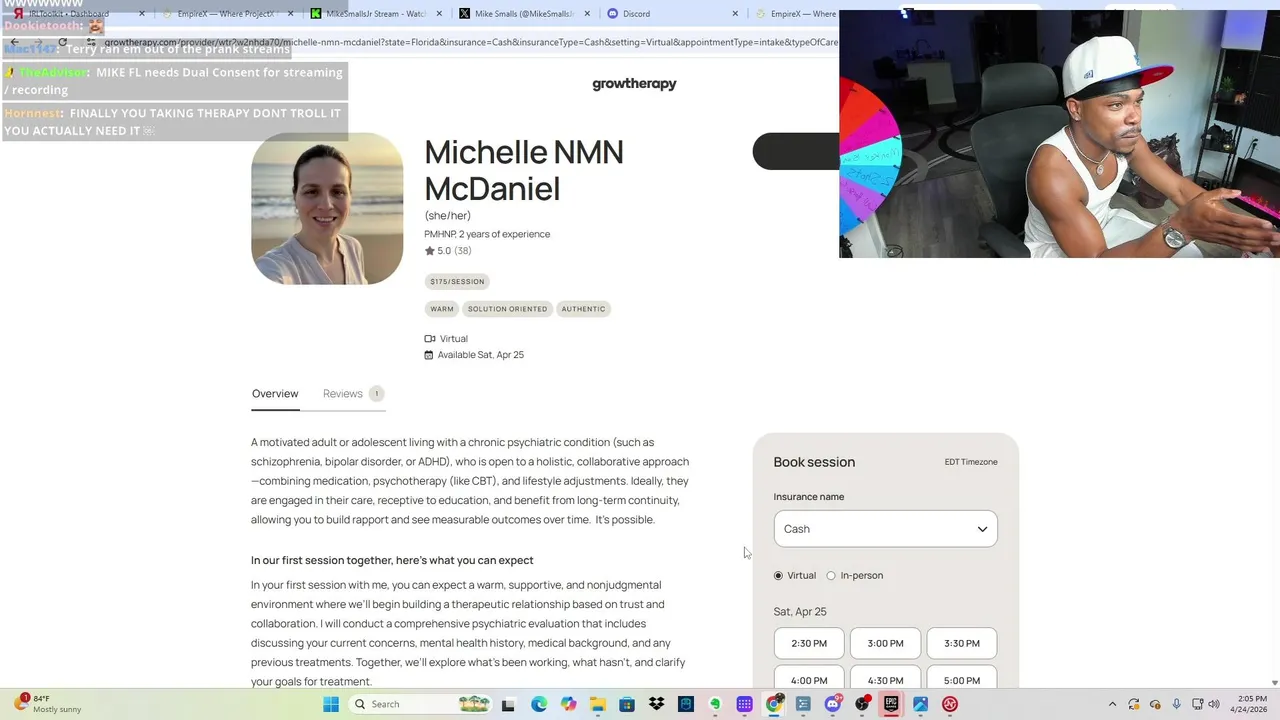Select the In-person radio option
This screenshot has width=1280, height=720.
tap(830, 576)
